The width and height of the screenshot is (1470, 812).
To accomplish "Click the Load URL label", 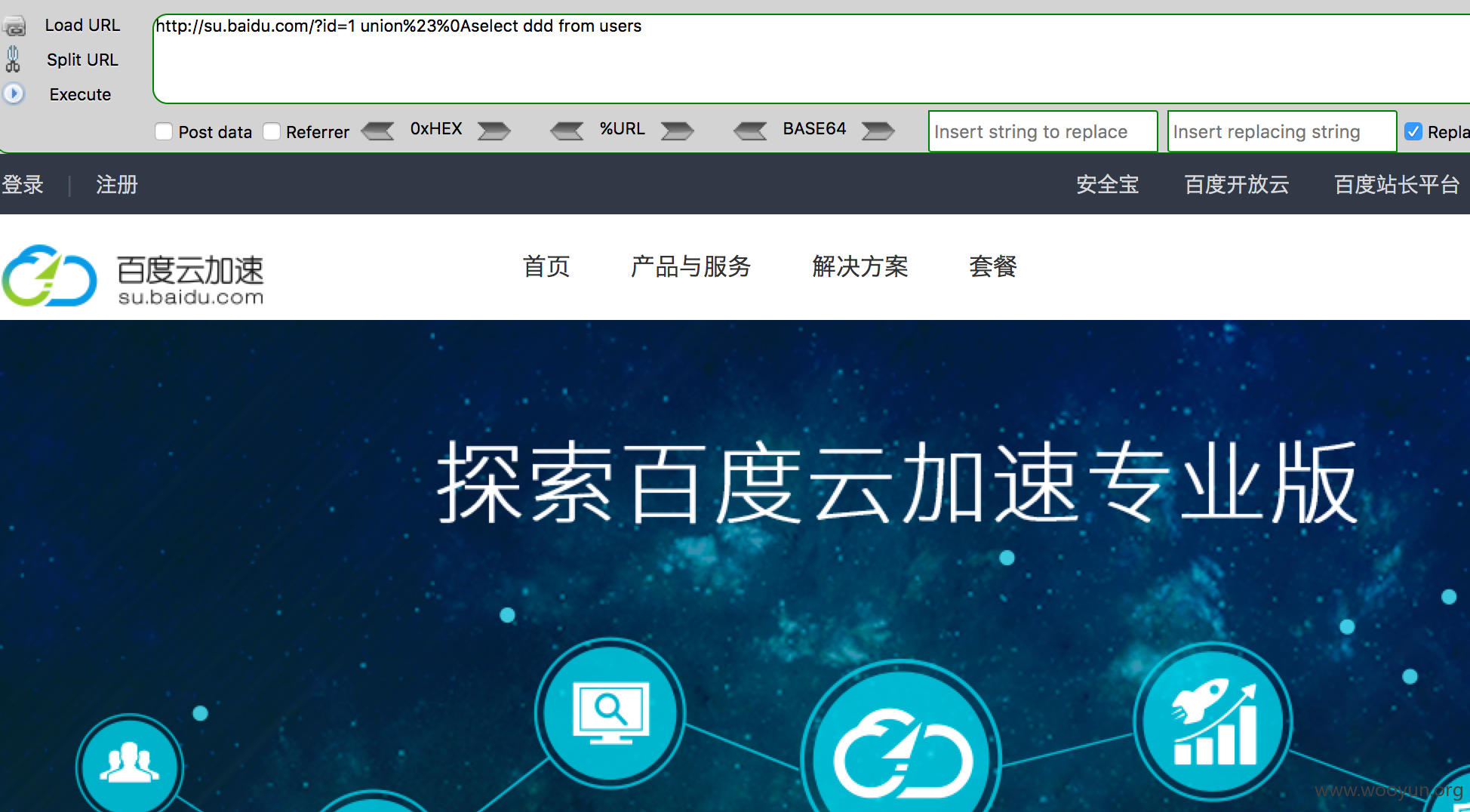I will (x=82, y=25).
